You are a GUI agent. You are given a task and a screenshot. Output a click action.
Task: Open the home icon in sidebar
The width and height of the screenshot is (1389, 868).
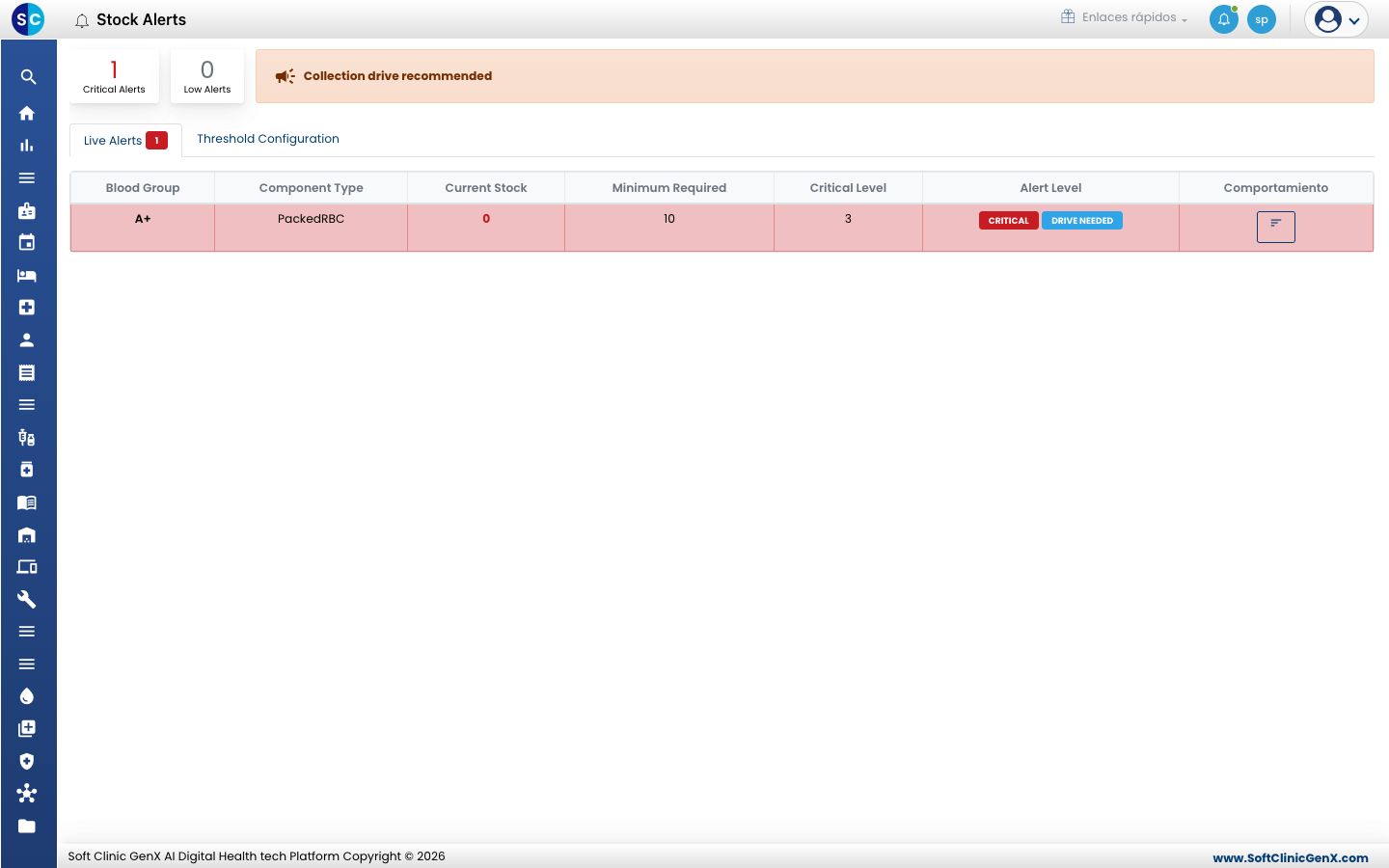coord(27,113)
